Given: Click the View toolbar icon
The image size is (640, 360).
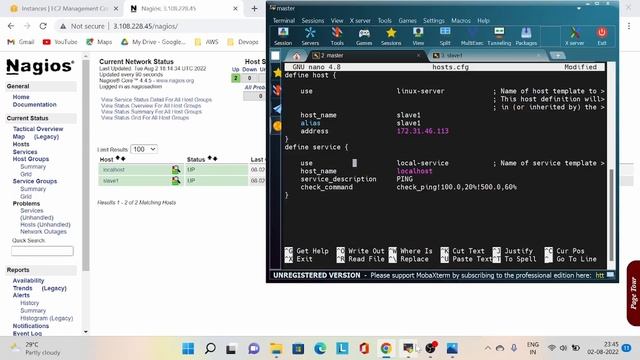Looking at the screenshot, I should (x=418, y=36).
